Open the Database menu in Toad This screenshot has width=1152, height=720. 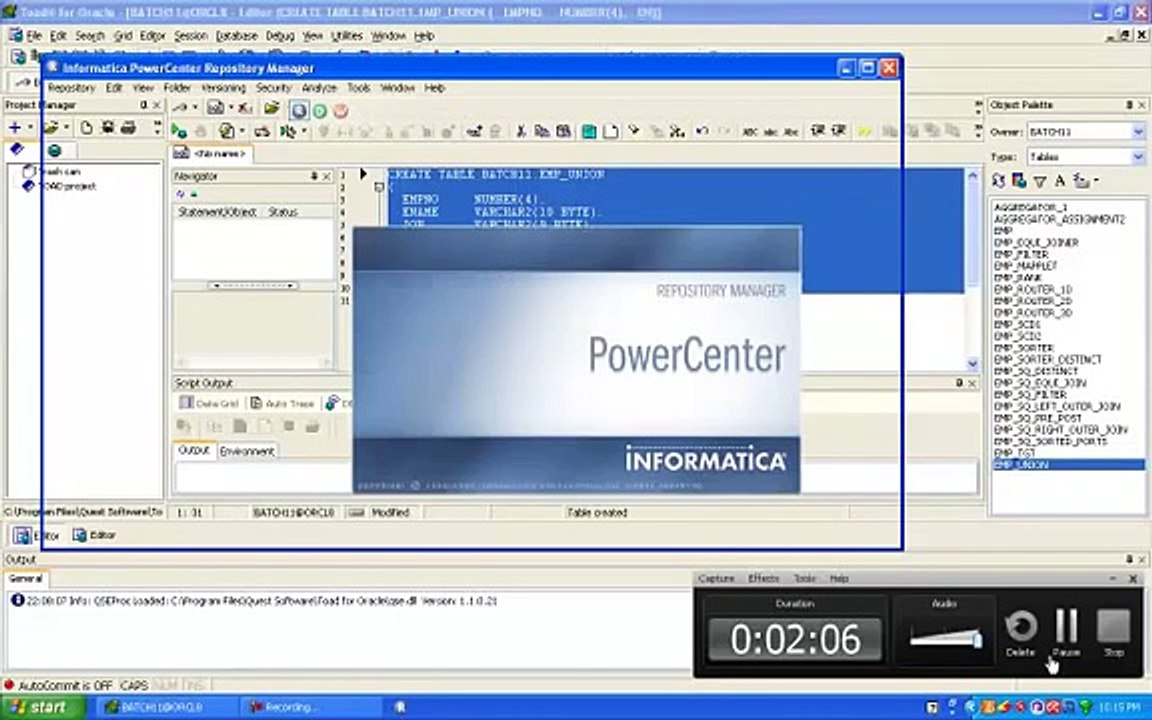[237, 36]
